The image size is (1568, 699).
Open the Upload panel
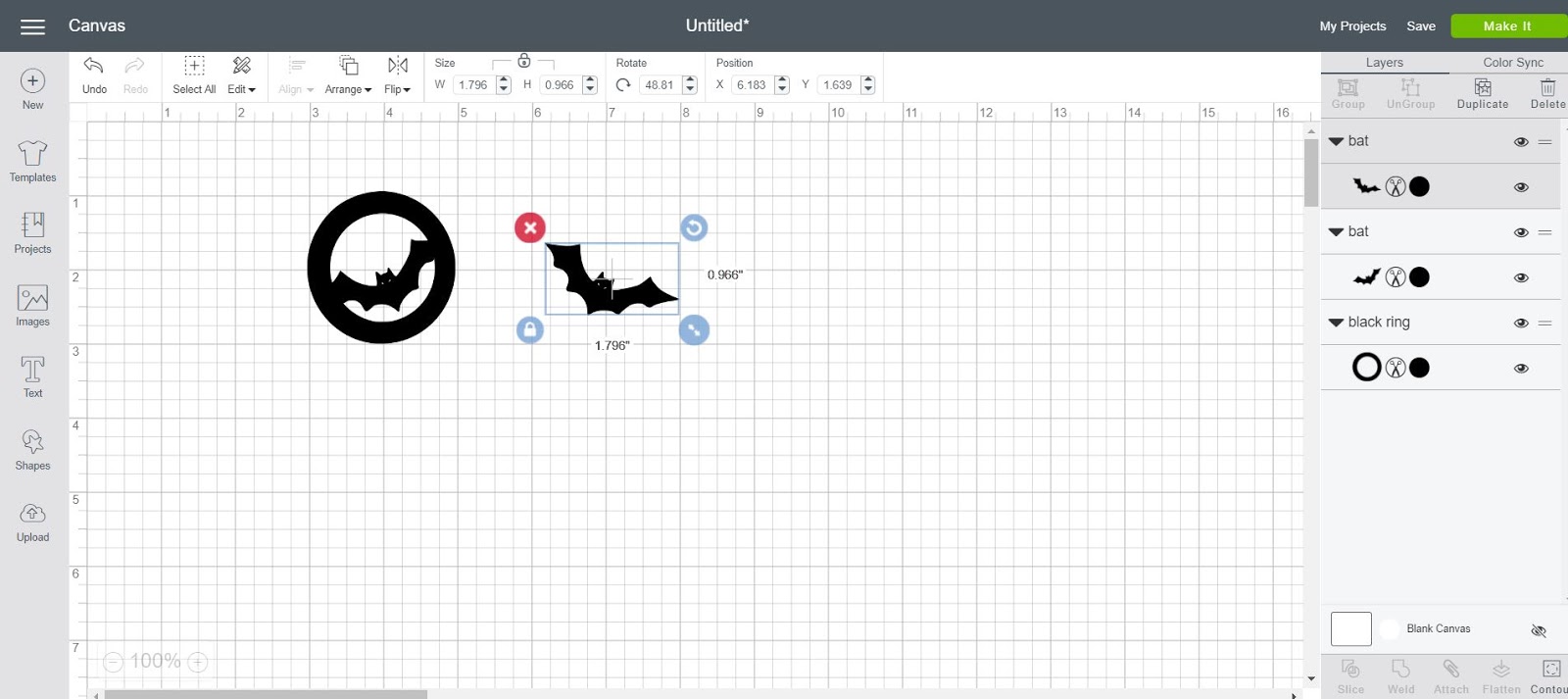tap(32, 523)
